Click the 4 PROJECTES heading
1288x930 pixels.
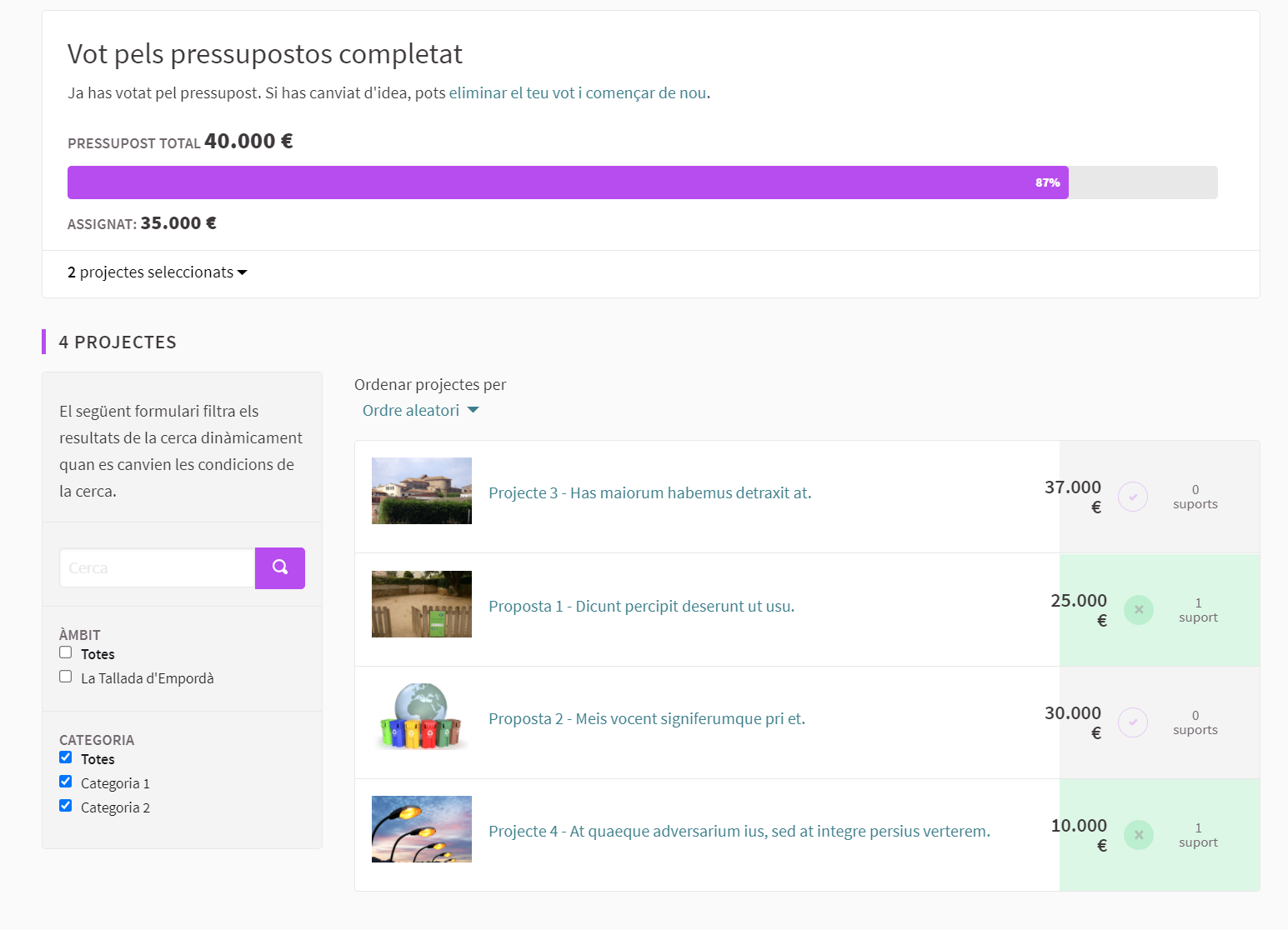click(118, 342)
